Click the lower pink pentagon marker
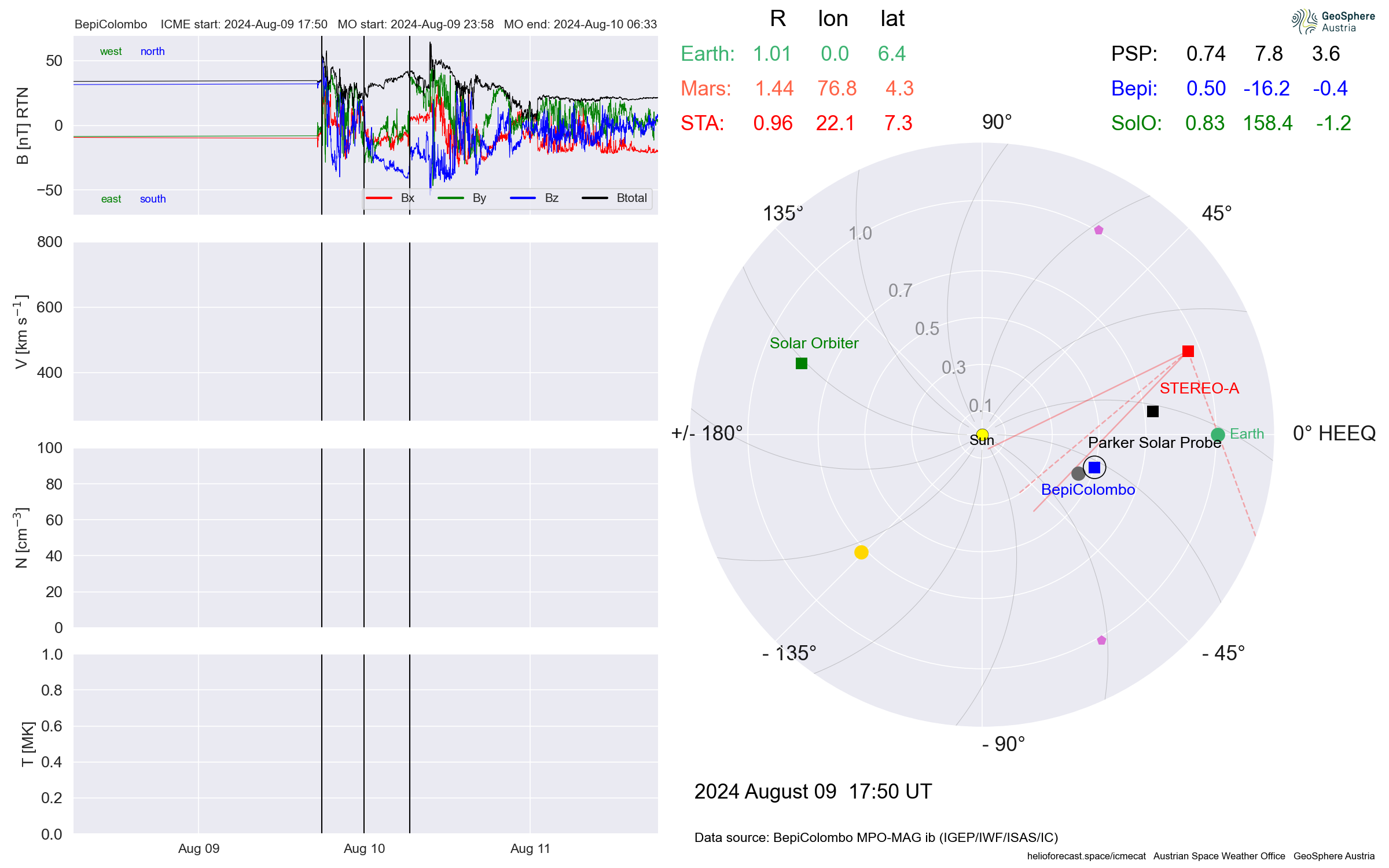 click(1101, 640)
